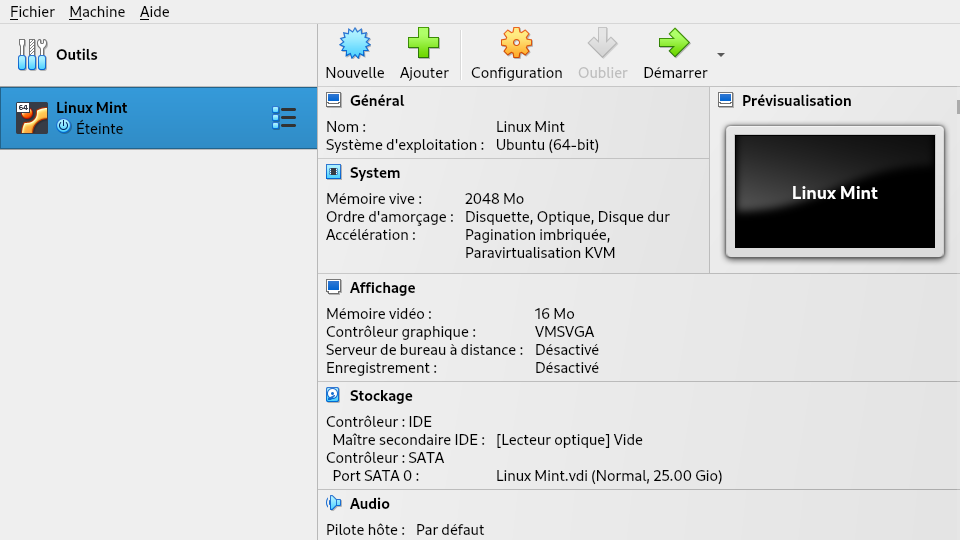Click the Outils tools icon
This screenshot has width=960, height=540.
[x=32, y=54]
